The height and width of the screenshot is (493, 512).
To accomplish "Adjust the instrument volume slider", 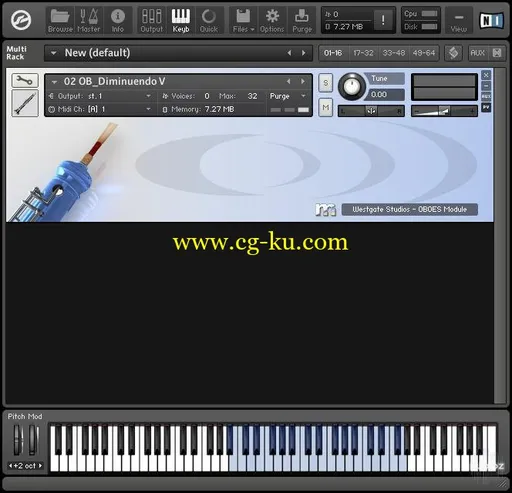I will coord(444,111).
